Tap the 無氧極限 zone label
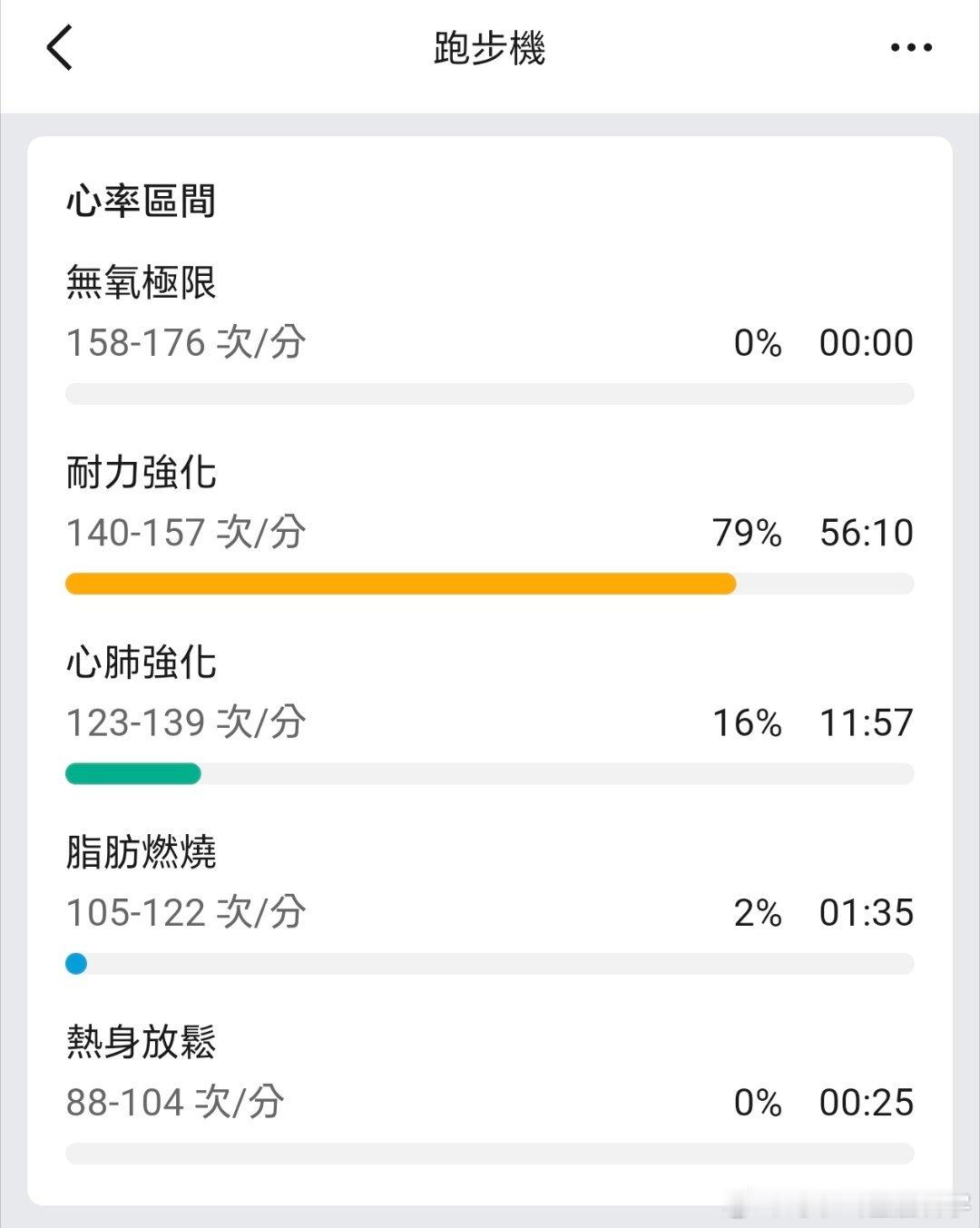This screenshot has height=1228, width=980. [x=141, y=282]
